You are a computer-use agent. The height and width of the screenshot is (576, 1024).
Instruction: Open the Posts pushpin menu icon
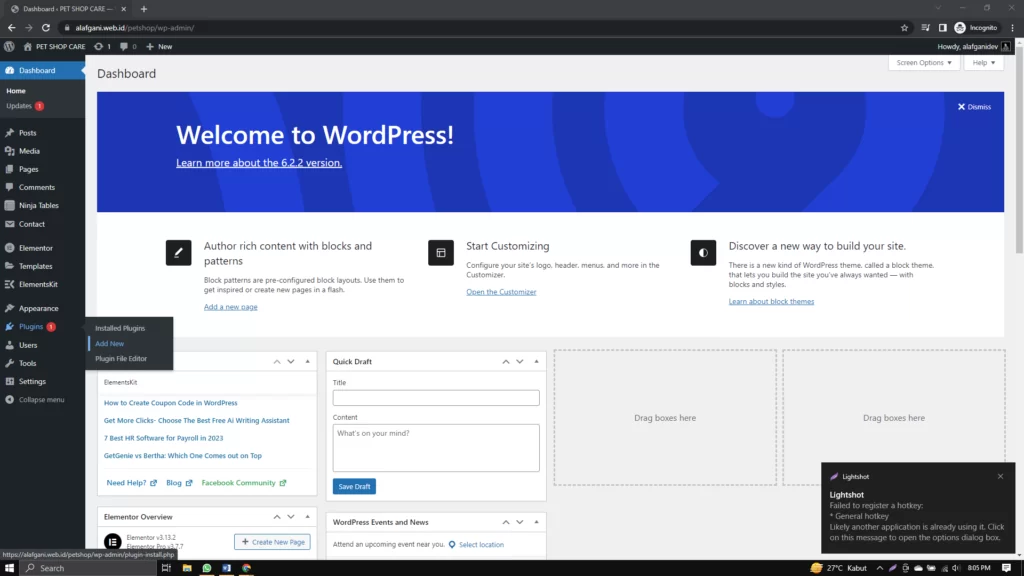[x=10, y=133]
